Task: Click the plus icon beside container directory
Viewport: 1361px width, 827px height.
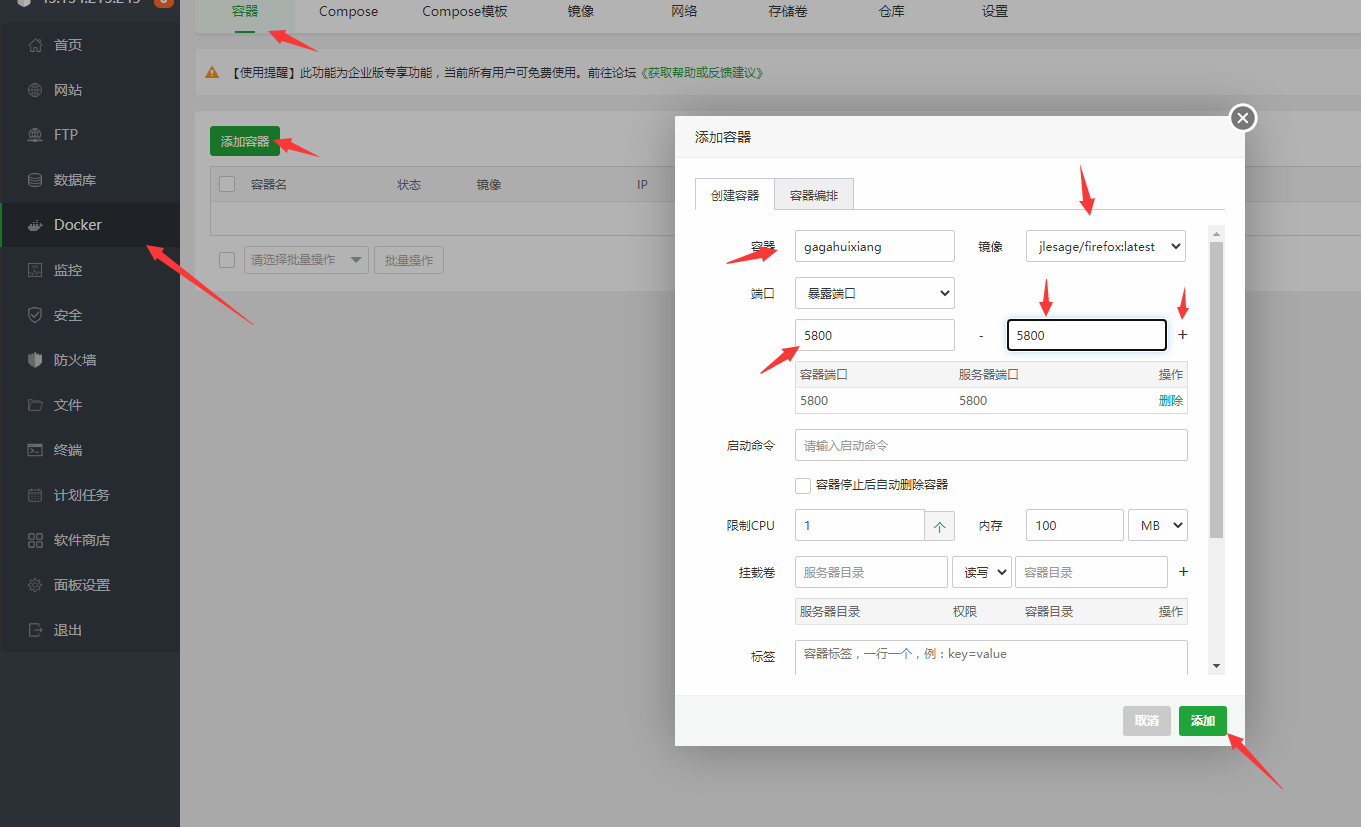Action: [1183, 572]
